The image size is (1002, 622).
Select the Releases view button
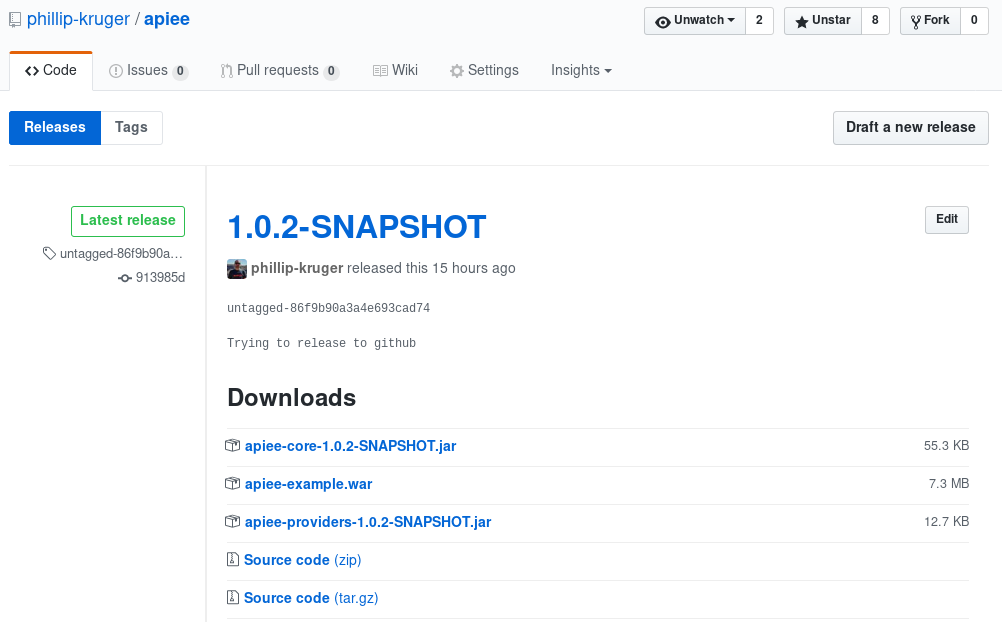pos(55,128)
